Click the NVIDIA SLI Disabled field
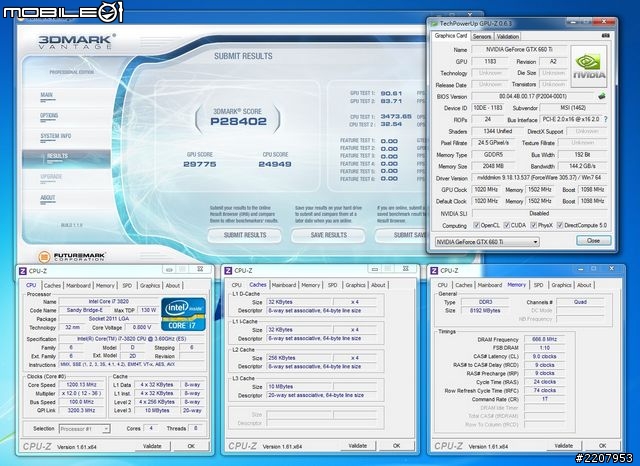640x466 pixels. 539,213
